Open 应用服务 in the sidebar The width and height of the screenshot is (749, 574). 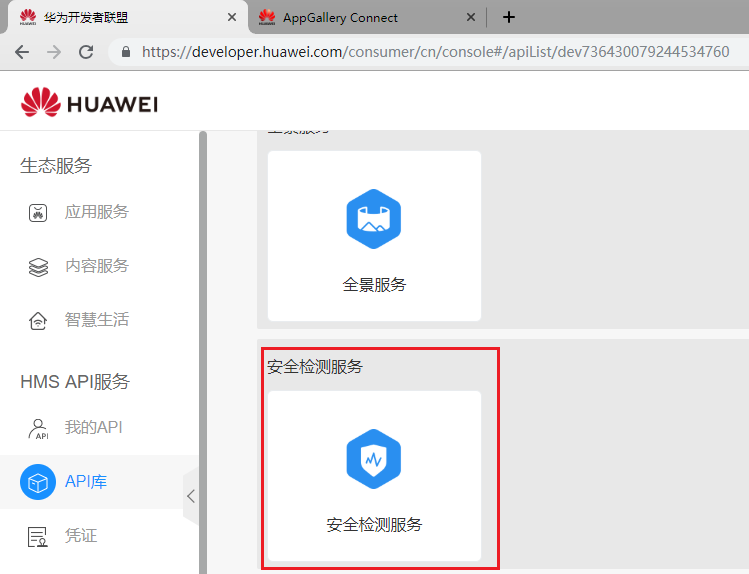click(96, 212)
